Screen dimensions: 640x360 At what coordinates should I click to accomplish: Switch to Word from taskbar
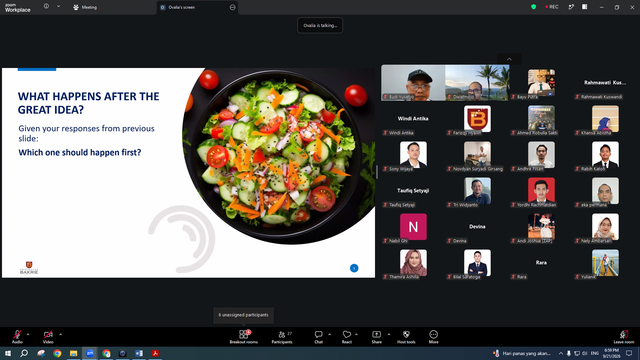tap(139, 353)
